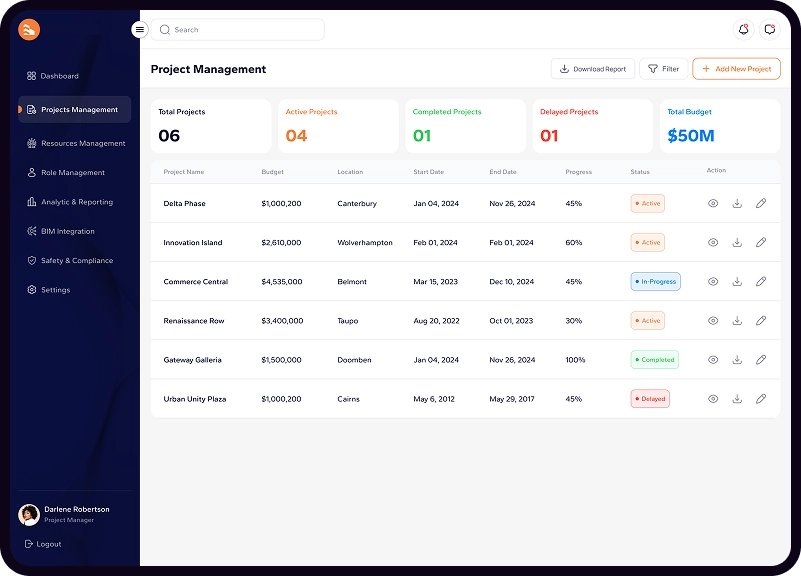Viewport: 801px width, 576px height.
Task: Toggle view for Renaissance Row project
Action: pos(712,320)
